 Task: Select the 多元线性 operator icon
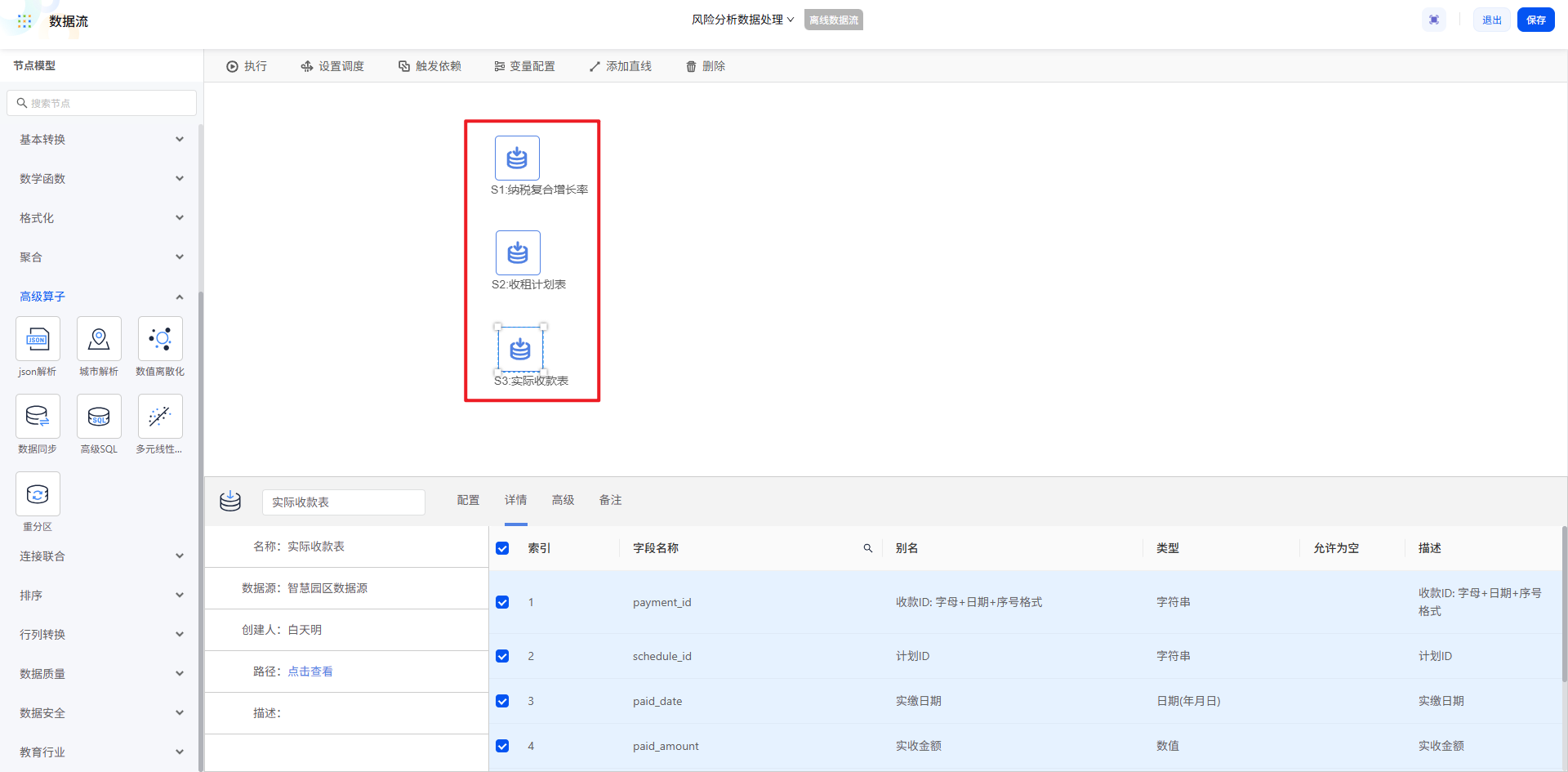160,416
